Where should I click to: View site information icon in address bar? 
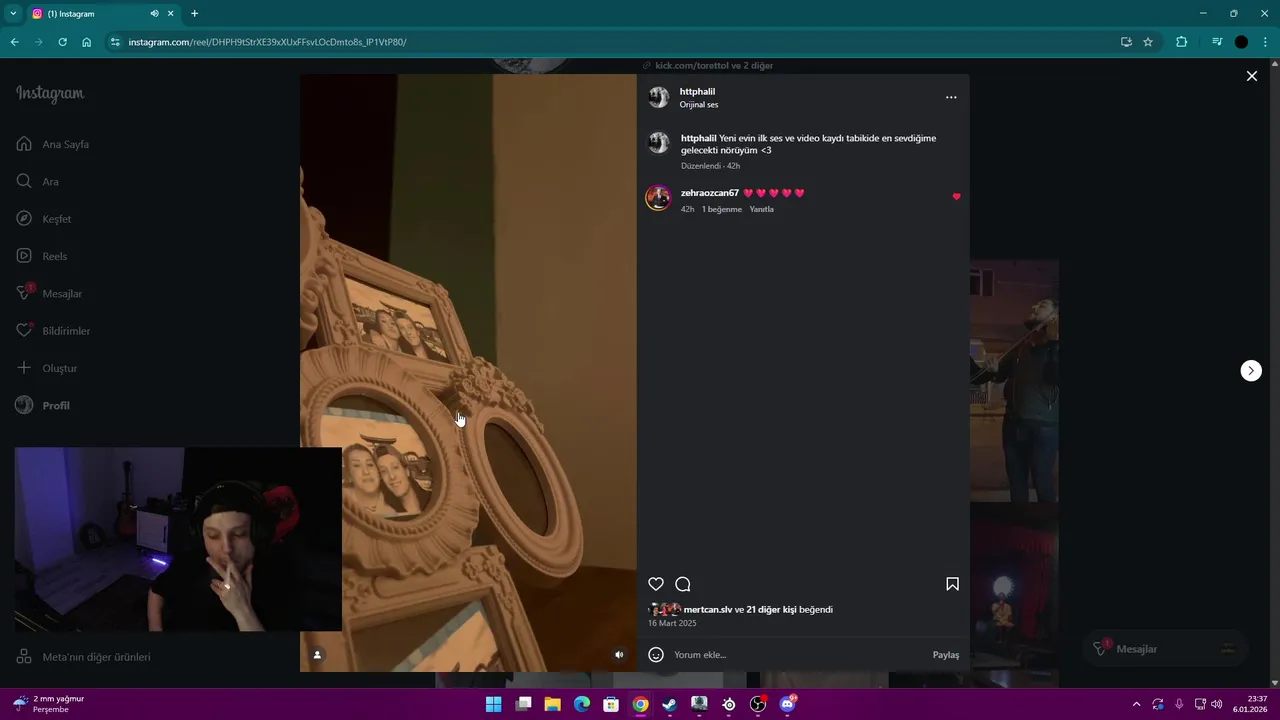[115, 42]
